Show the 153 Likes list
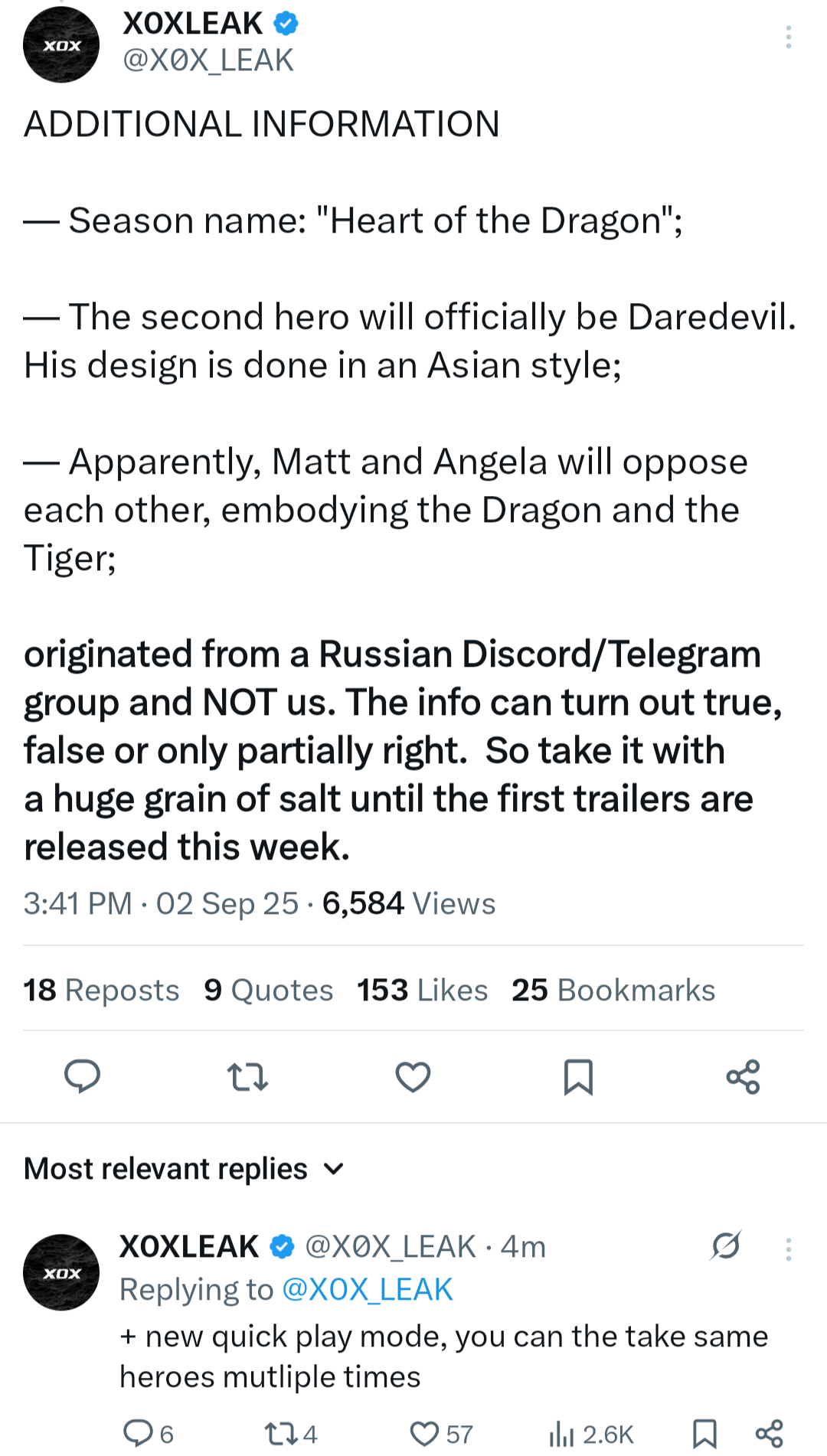Screen dimensions: 827x1456 coord(422,990)
